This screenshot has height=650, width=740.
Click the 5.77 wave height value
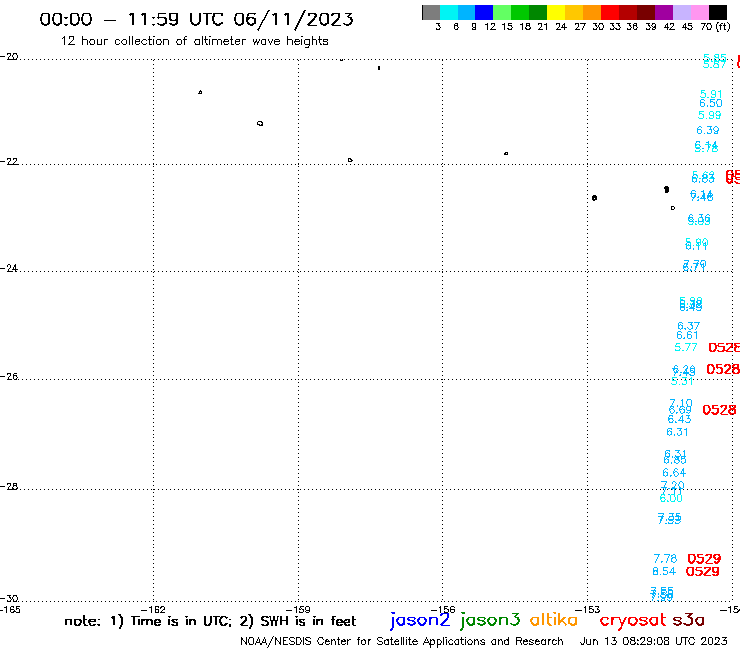686,347
